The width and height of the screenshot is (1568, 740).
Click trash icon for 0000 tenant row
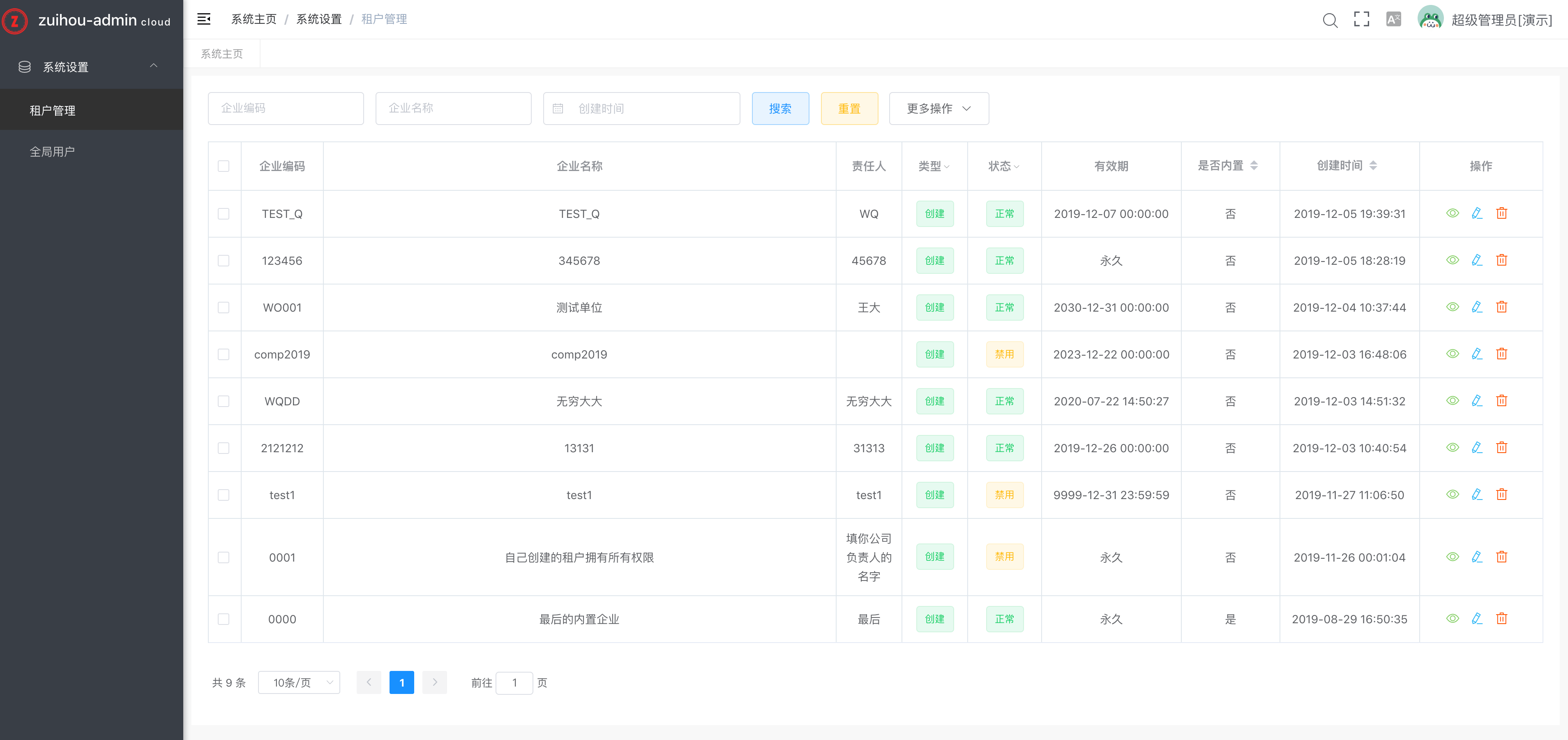coord(1502,619)
